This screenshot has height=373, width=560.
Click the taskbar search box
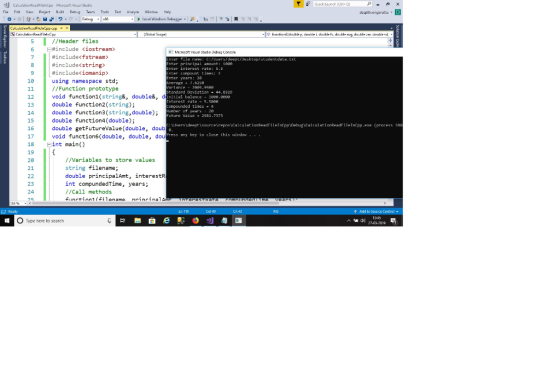coord(65,221)
